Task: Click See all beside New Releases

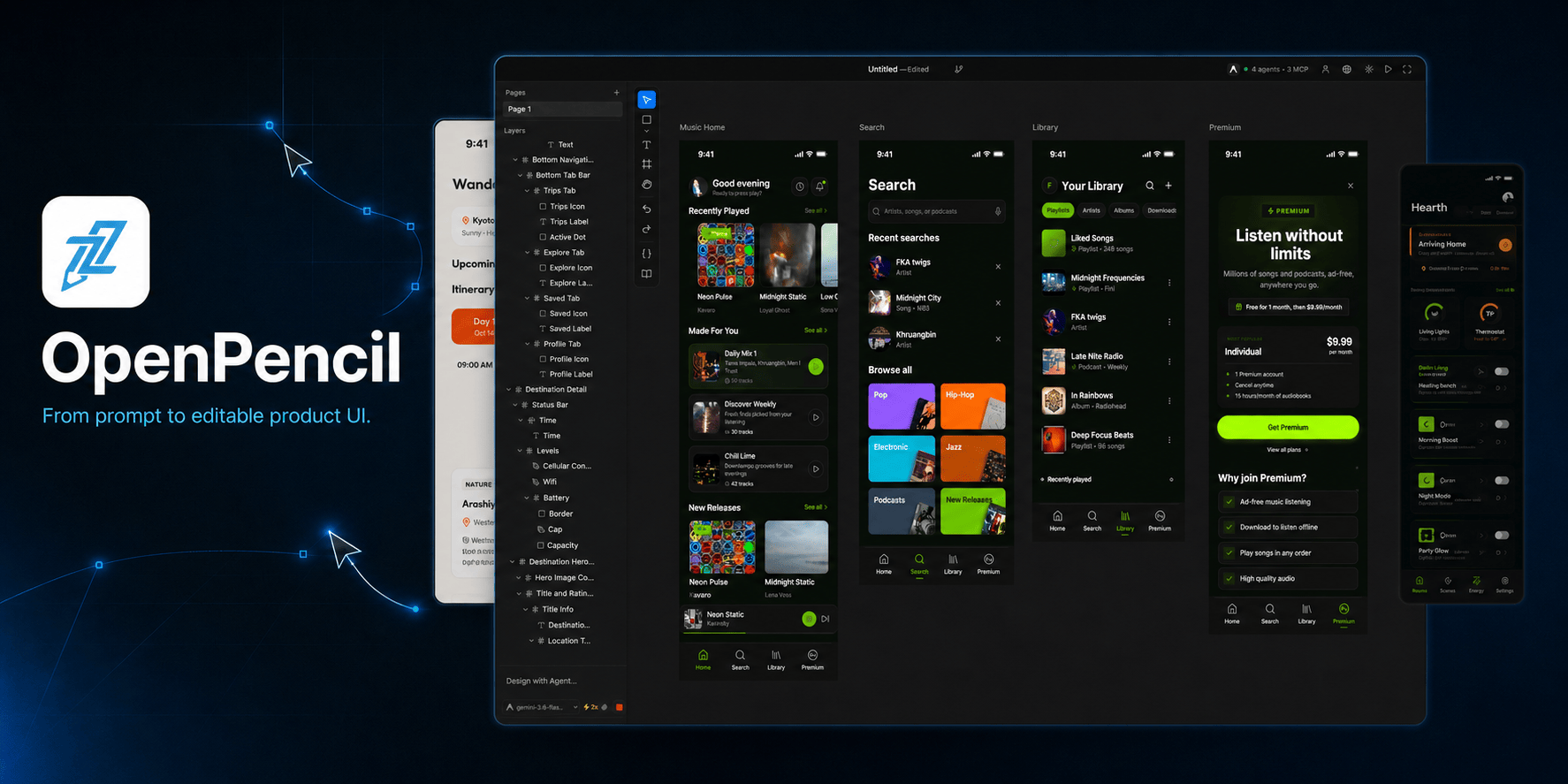Action: click(816, 507)
